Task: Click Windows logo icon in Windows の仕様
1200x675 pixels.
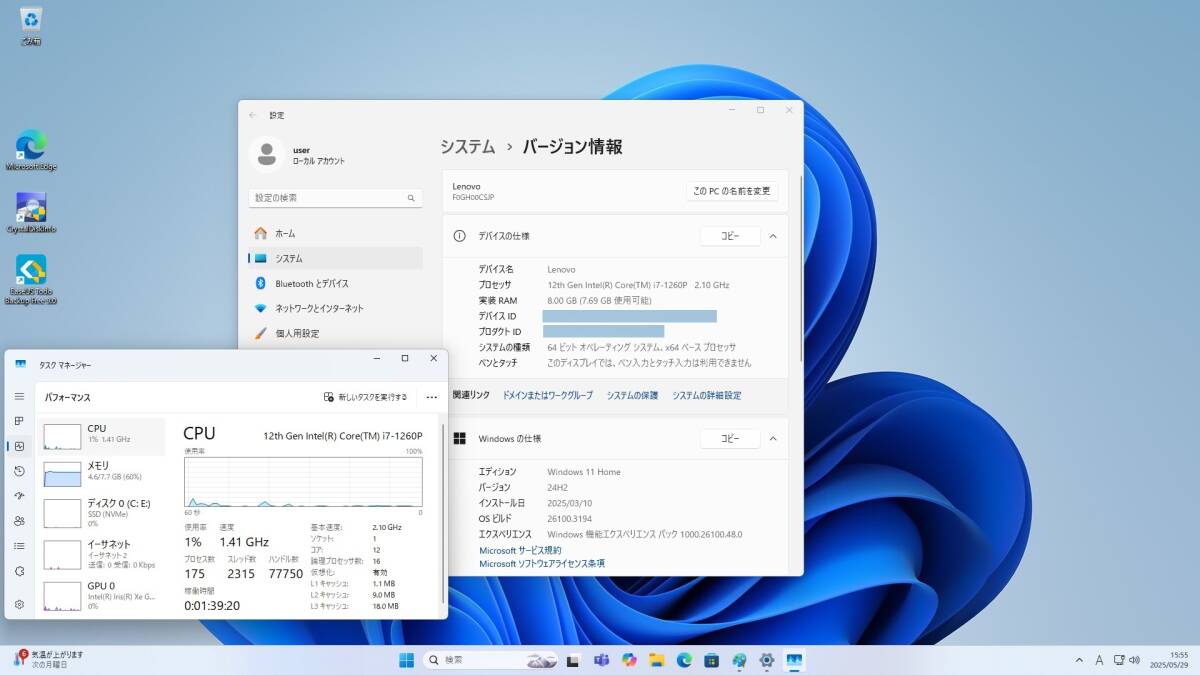Action: click(459, 438)
